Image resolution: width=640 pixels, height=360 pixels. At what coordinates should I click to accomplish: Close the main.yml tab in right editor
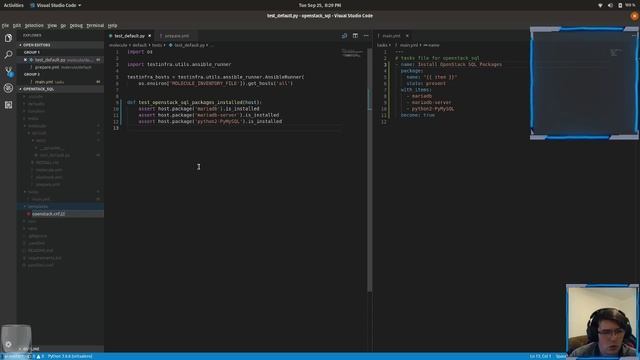point(407,36)
